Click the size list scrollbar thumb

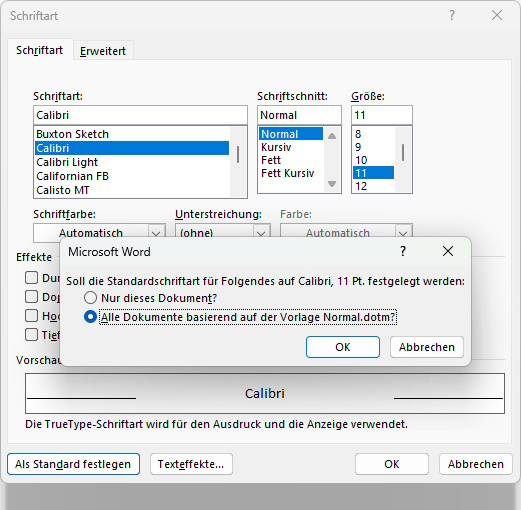pos(403,153)
